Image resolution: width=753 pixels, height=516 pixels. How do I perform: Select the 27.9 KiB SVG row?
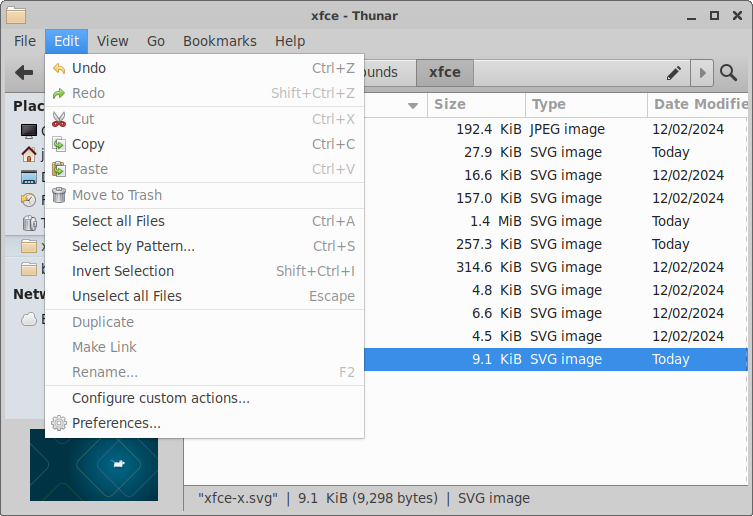556,152
